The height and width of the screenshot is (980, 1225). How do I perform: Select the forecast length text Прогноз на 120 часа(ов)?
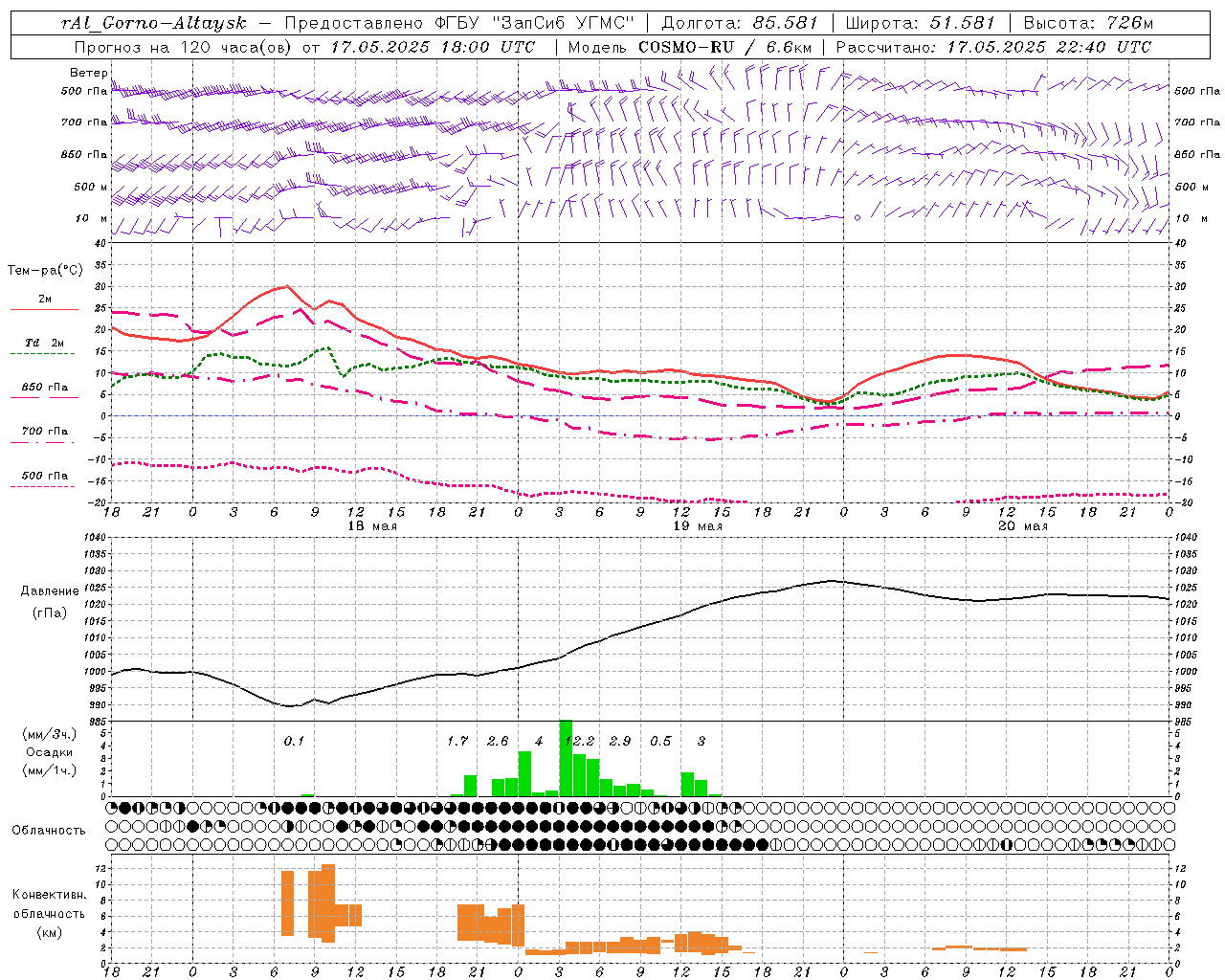click(x=184, y=47)
